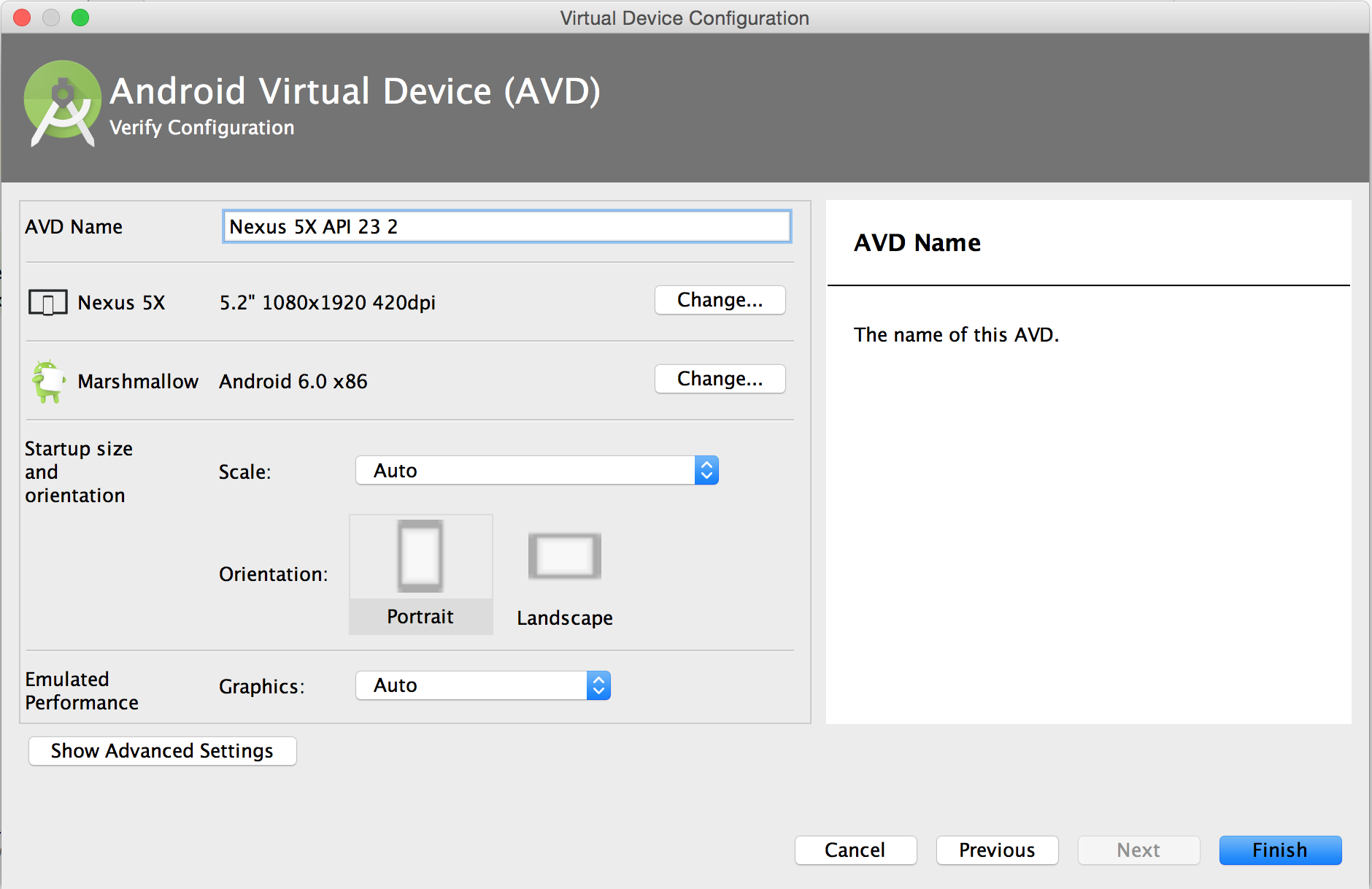Click the 'Orientation:' label
This screenshot has height=889, width=1372.
(274, 574)
